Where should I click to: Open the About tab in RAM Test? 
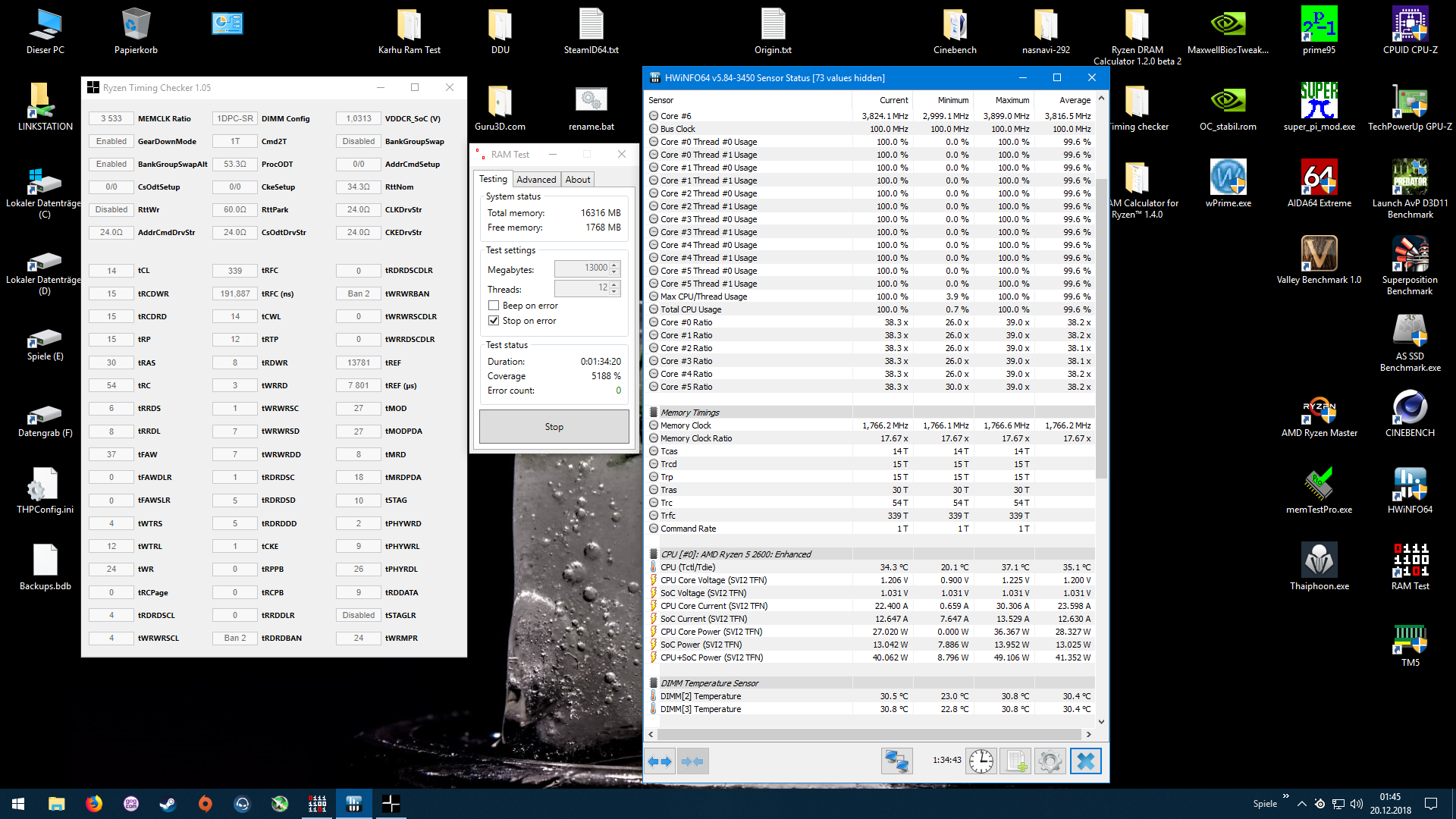click(577, 180)
